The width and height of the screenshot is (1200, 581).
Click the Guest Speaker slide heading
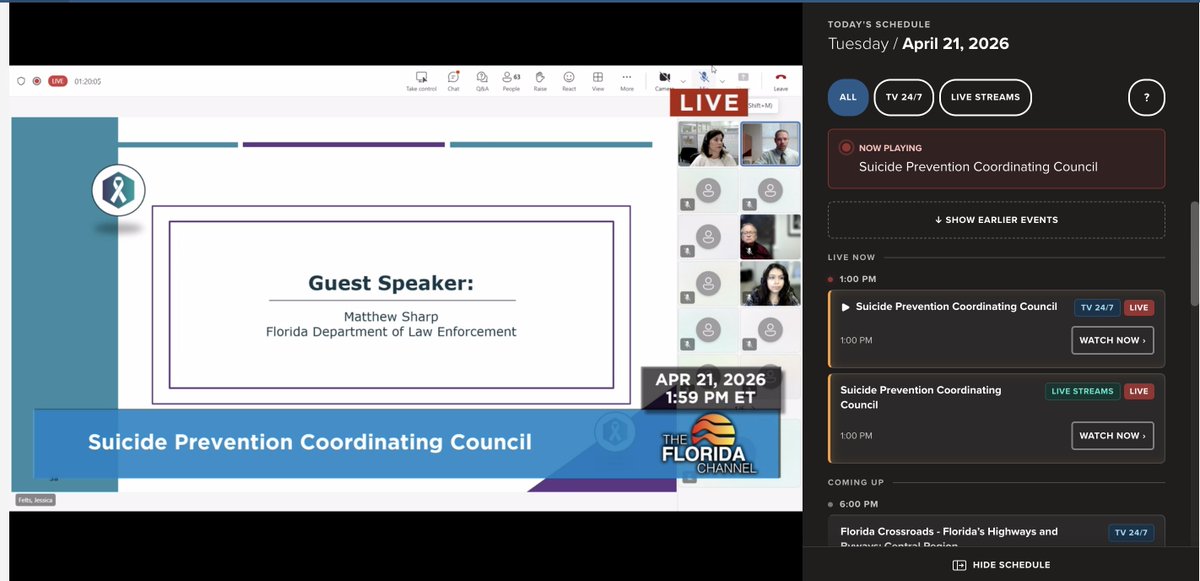coord(391,283)
